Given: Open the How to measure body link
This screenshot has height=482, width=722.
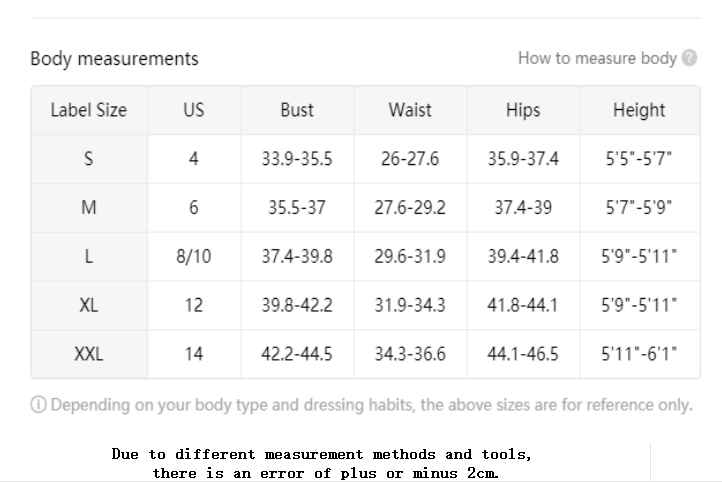Looking at the screenshot, I should [x=597, y=58].
